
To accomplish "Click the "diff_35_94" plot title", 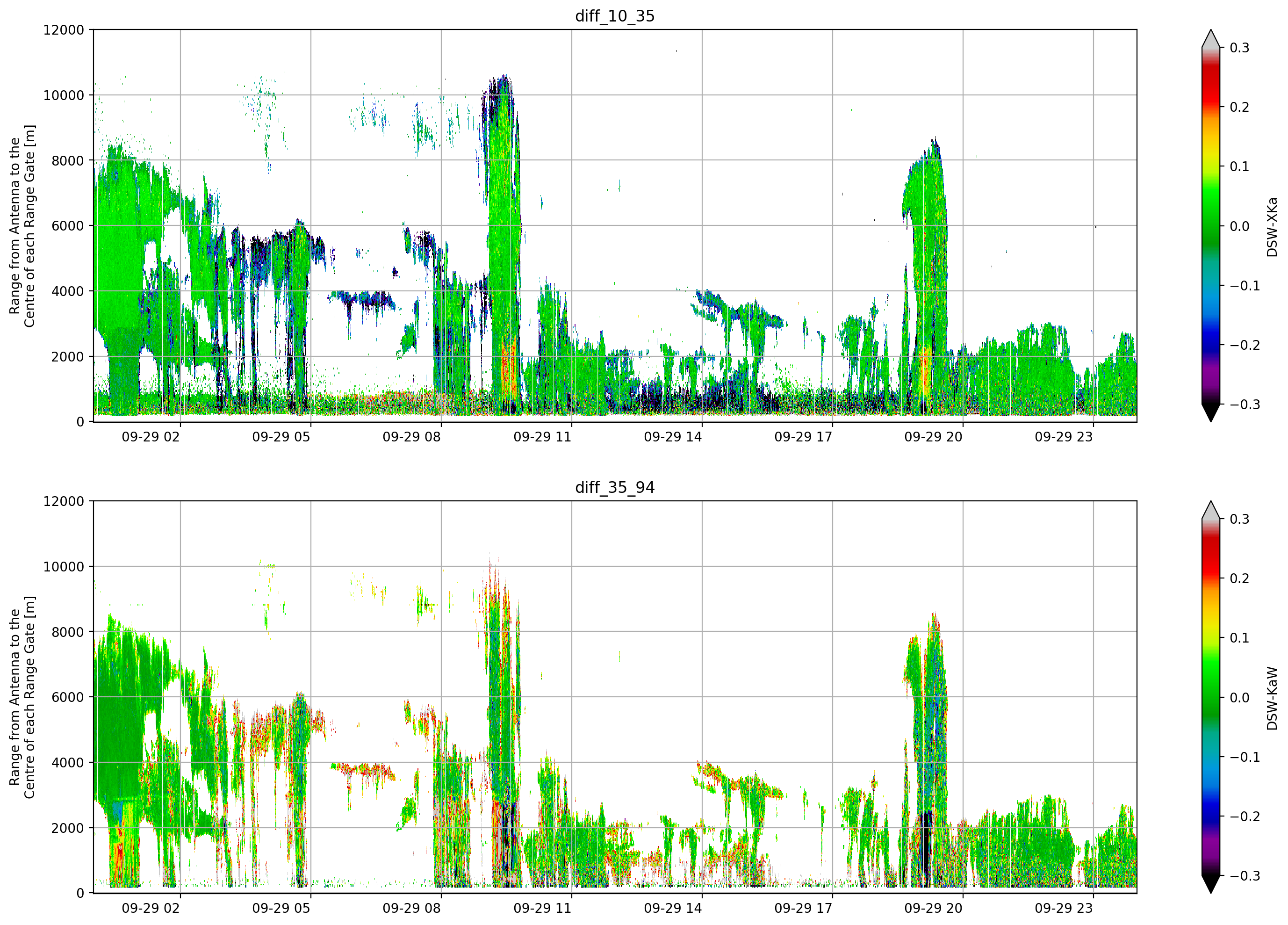I will (x=615, y=487).
